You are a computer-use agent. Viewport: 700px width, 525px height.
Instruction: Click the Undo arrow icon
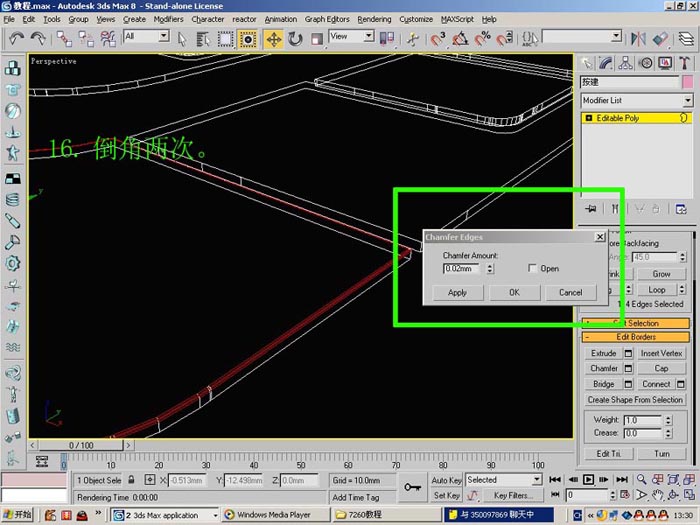(17, 39)
